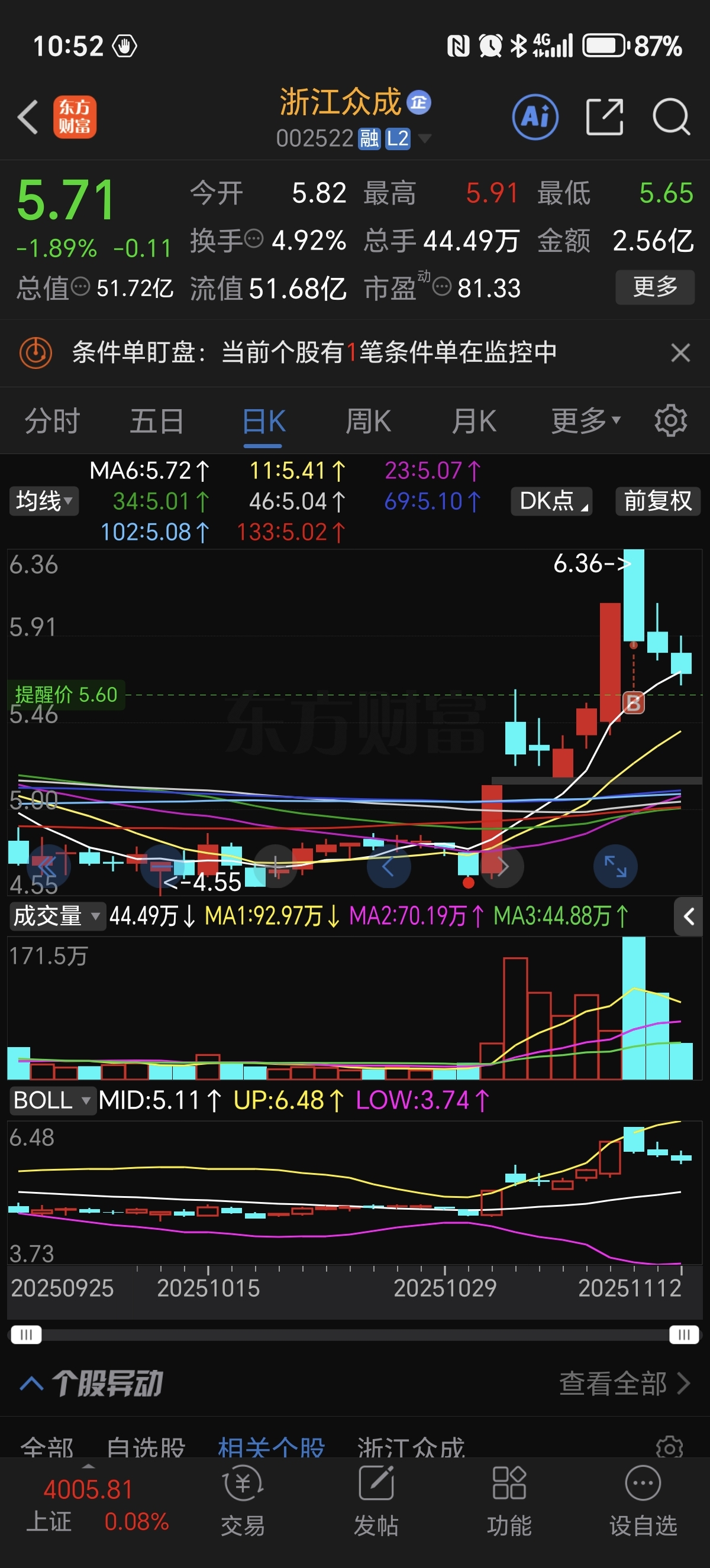Open the 发帖 post button
Viewport: 710px width, 1568px height.
tap(376, 1501)
